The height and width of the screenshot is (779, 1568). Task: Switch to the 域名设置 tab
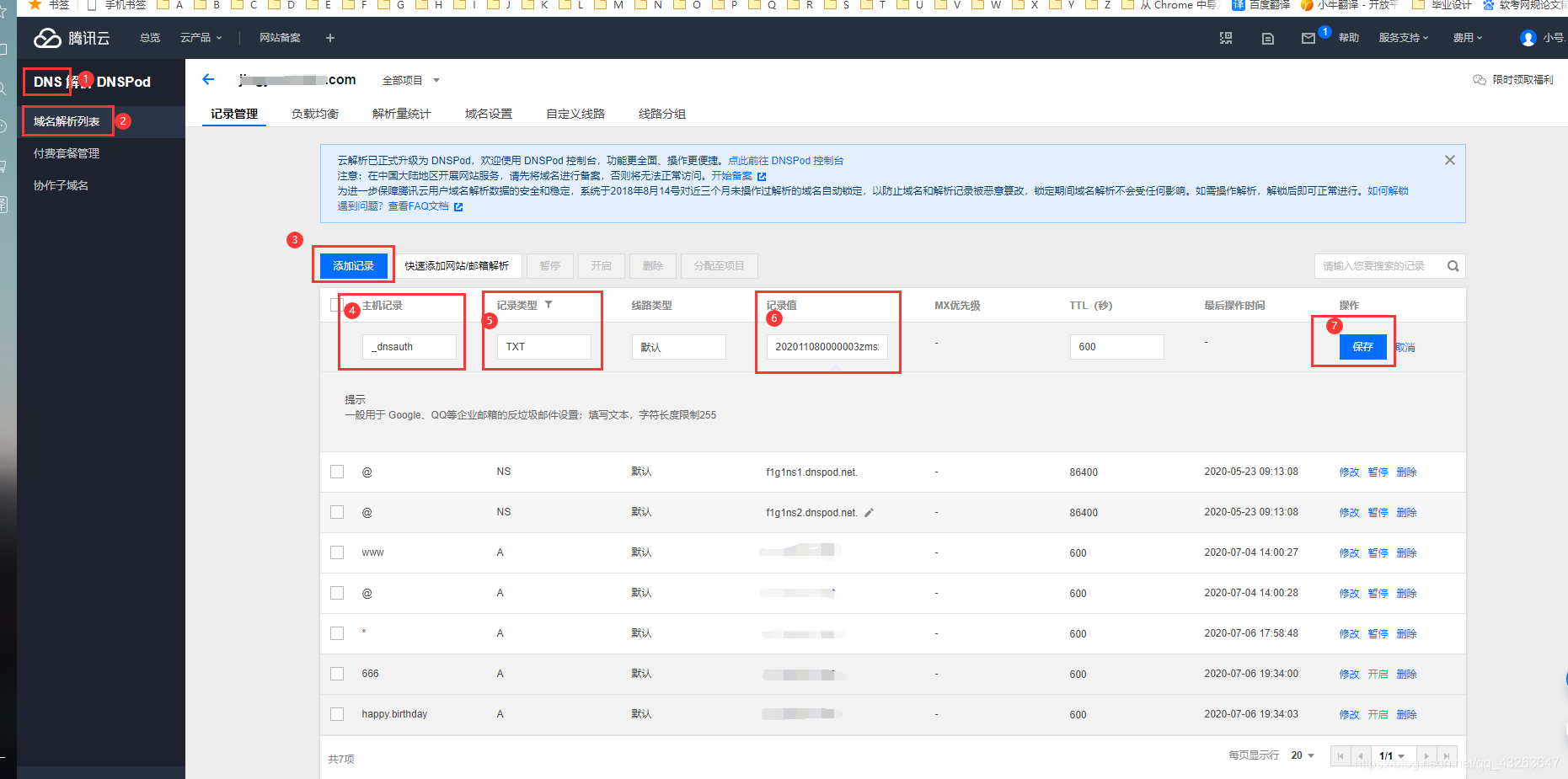click(489, 114)
